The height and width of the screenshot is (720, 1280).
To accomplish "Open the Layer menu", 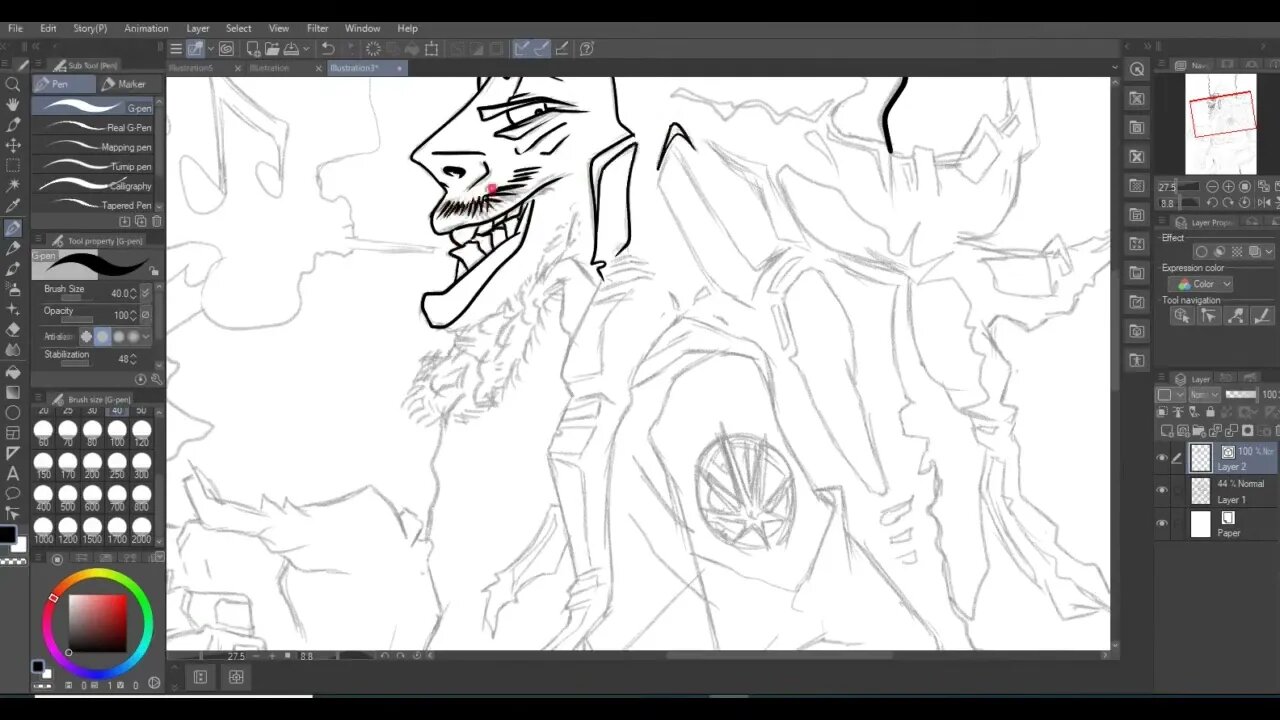I will (x=198, y=28).
